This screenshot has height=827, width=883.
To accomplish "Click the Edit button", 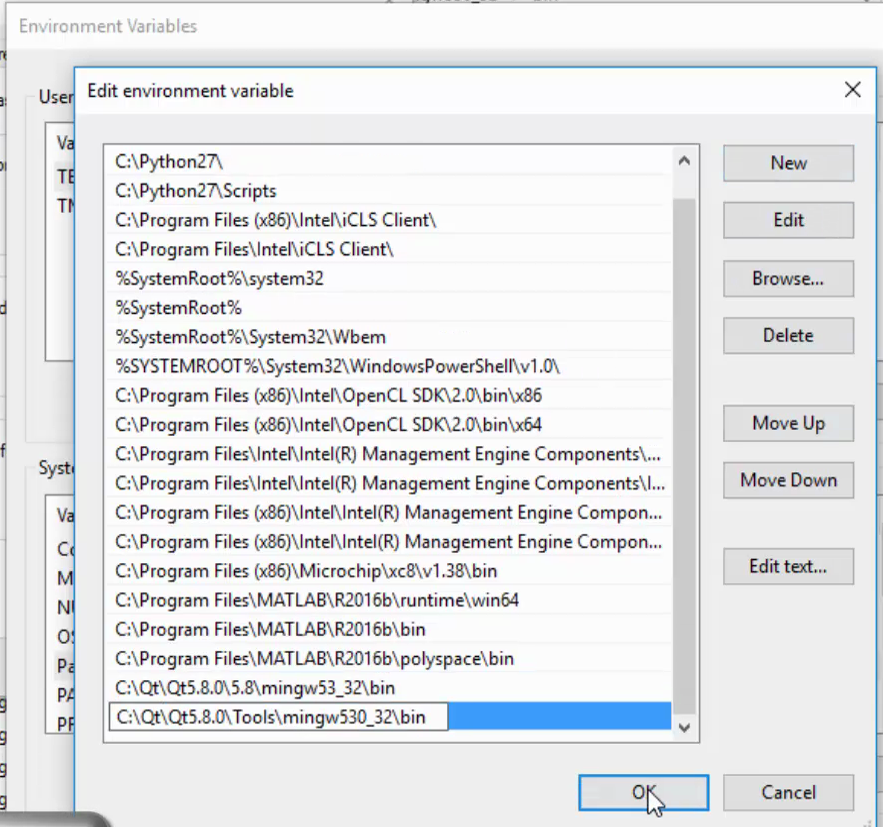I will (x=788, y=220).
